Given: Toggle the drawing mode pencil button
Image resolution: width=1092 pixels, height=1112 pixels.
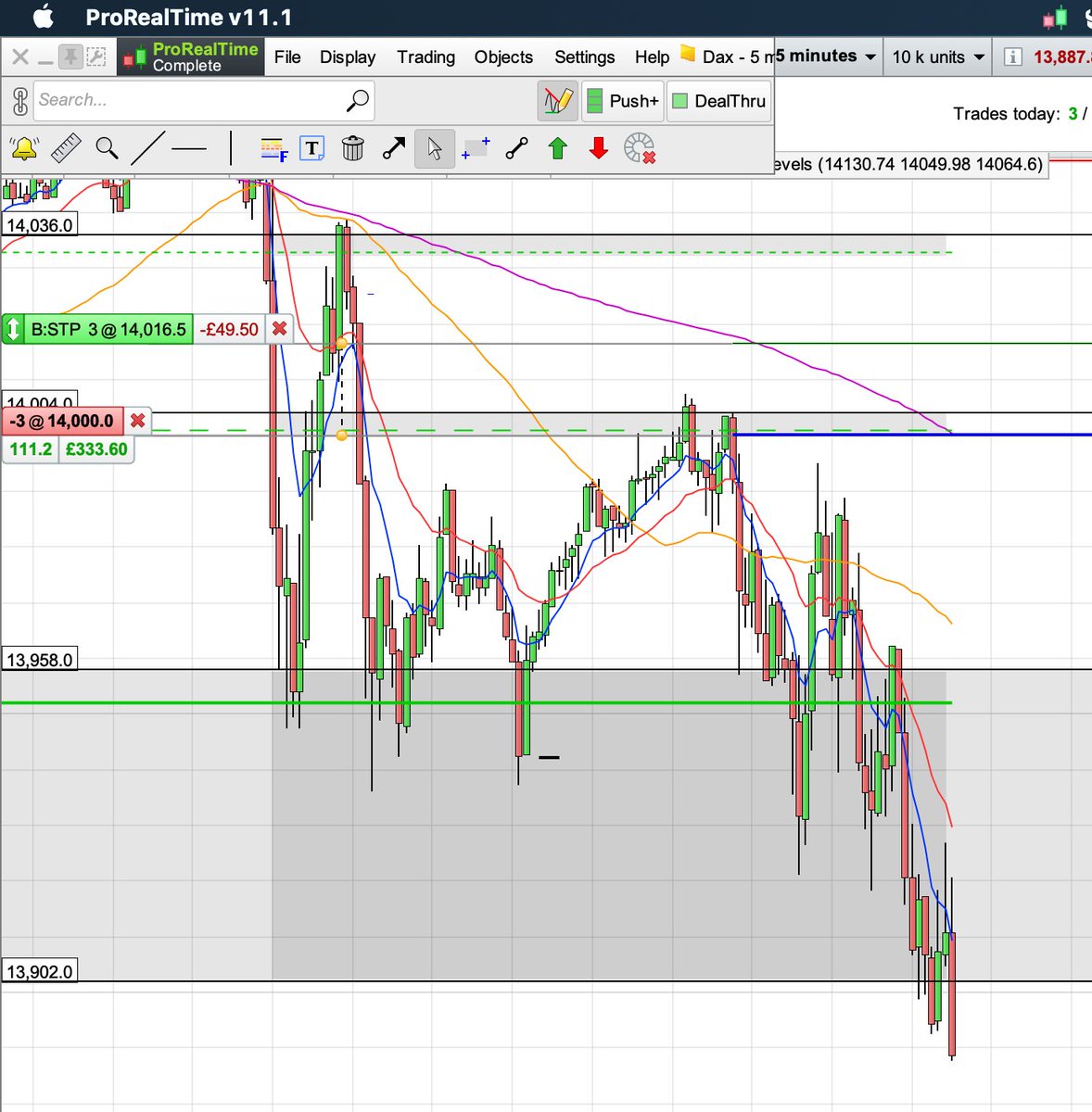Looking at the screenshot, I should tap(556, 100).
